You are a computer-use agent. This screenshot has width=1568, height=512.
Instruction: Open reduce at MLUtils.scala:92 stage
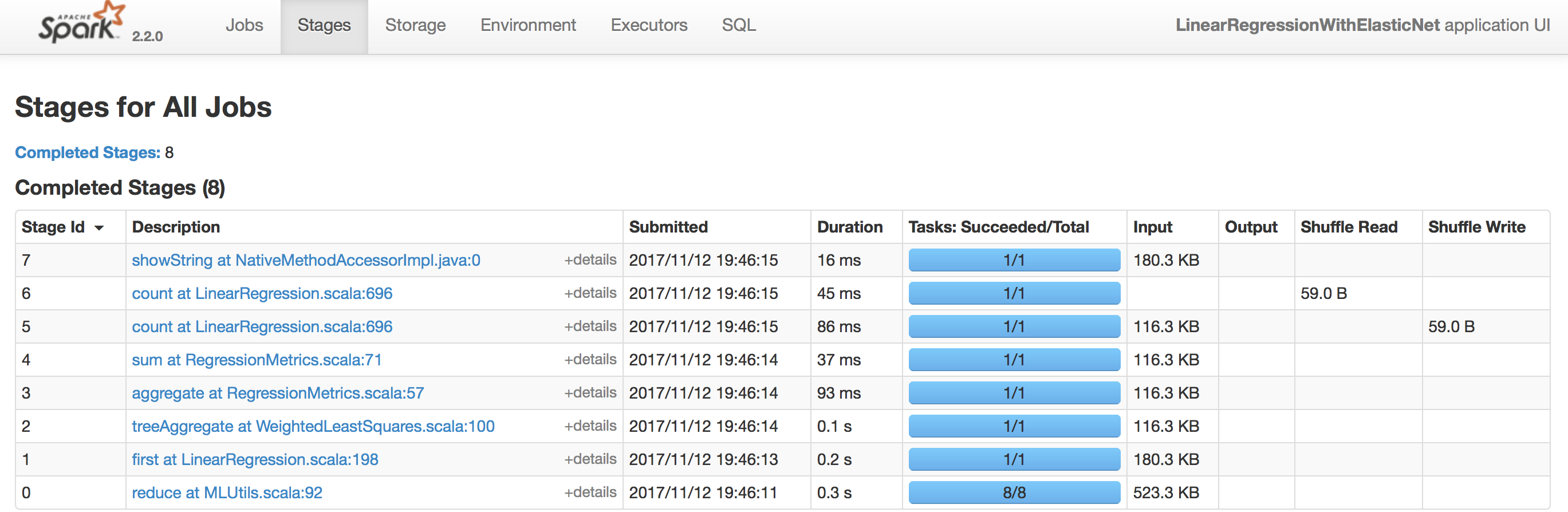tap(227, 493)
